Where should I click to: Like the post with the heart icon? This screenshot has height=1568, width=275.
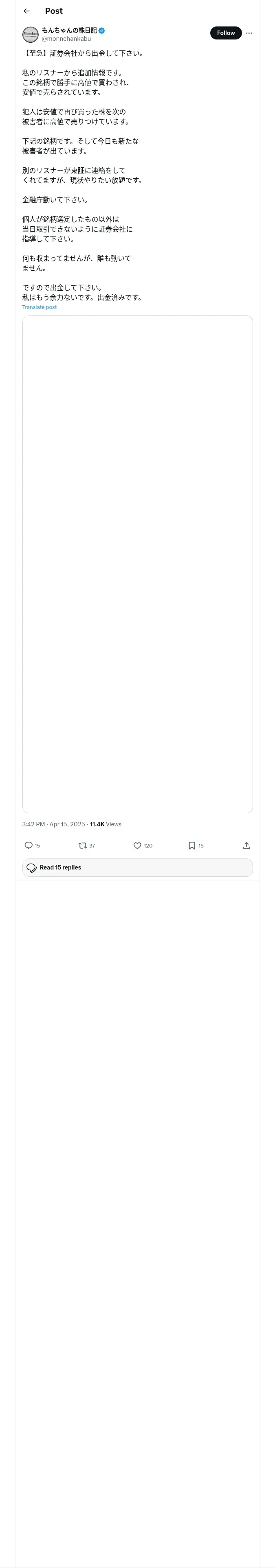click(x=137, y=845)
